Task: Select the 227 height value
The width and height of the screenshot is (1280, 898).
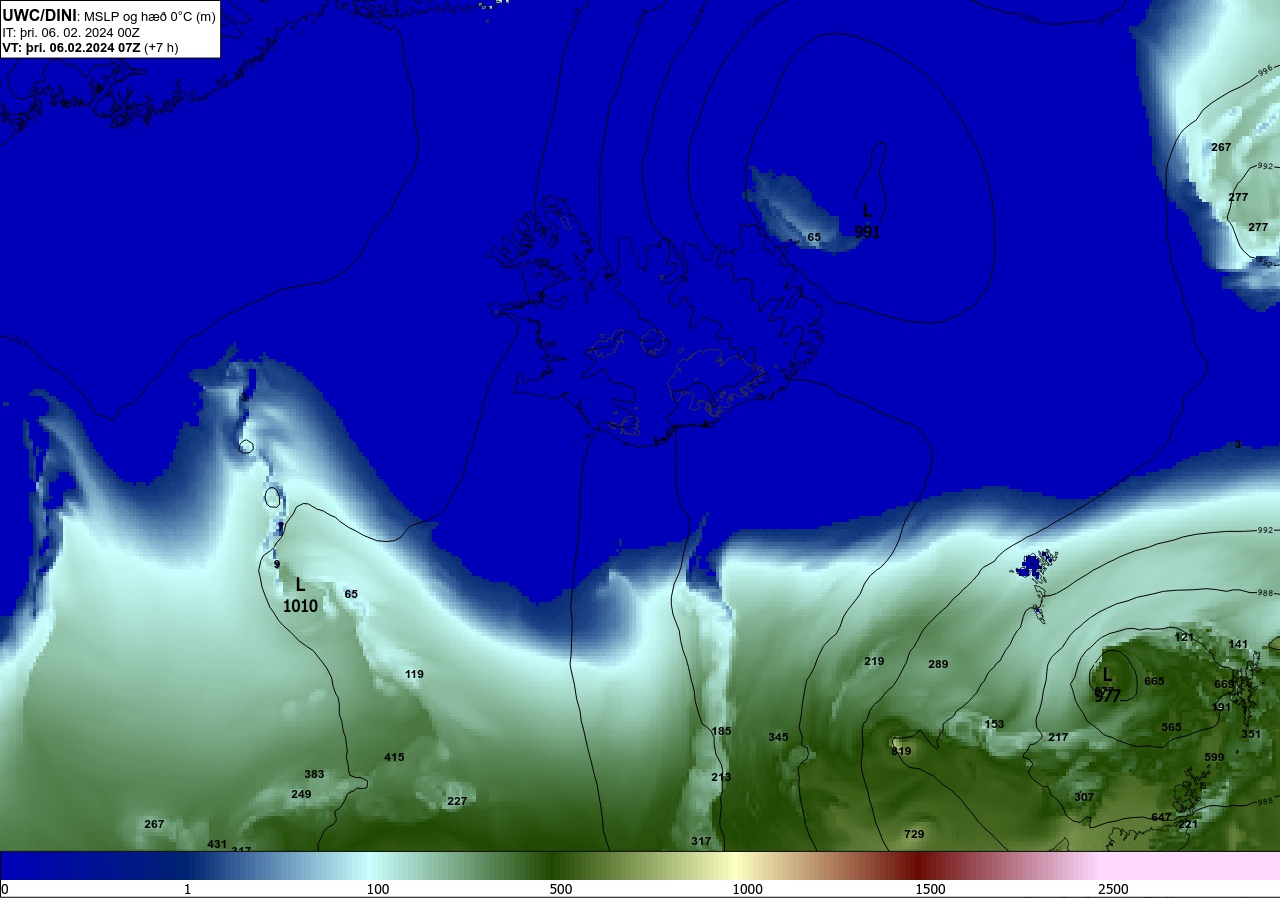Action: click(457, 801)
